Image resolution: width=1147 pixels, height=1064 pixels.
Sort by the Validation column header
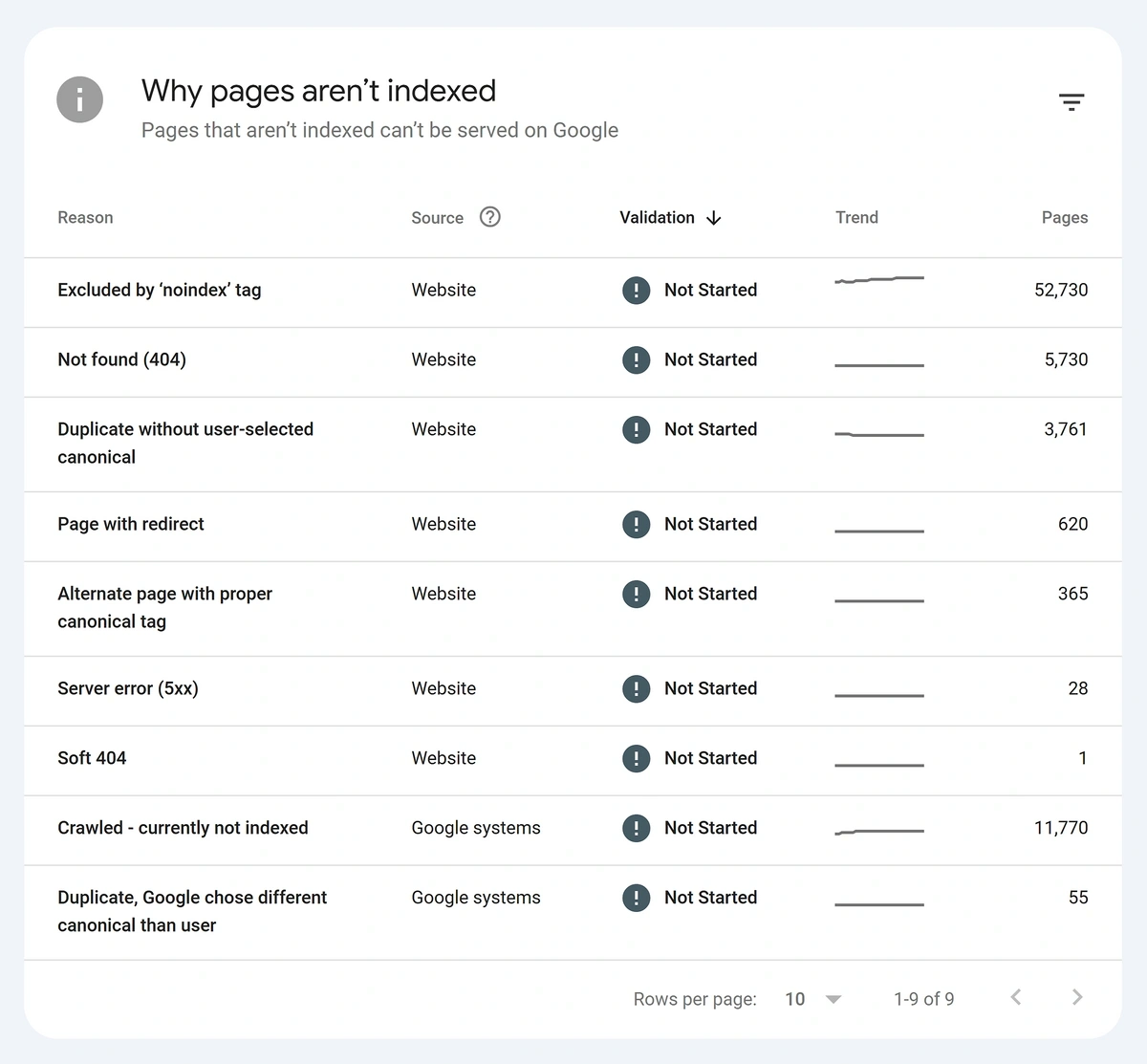657,218
